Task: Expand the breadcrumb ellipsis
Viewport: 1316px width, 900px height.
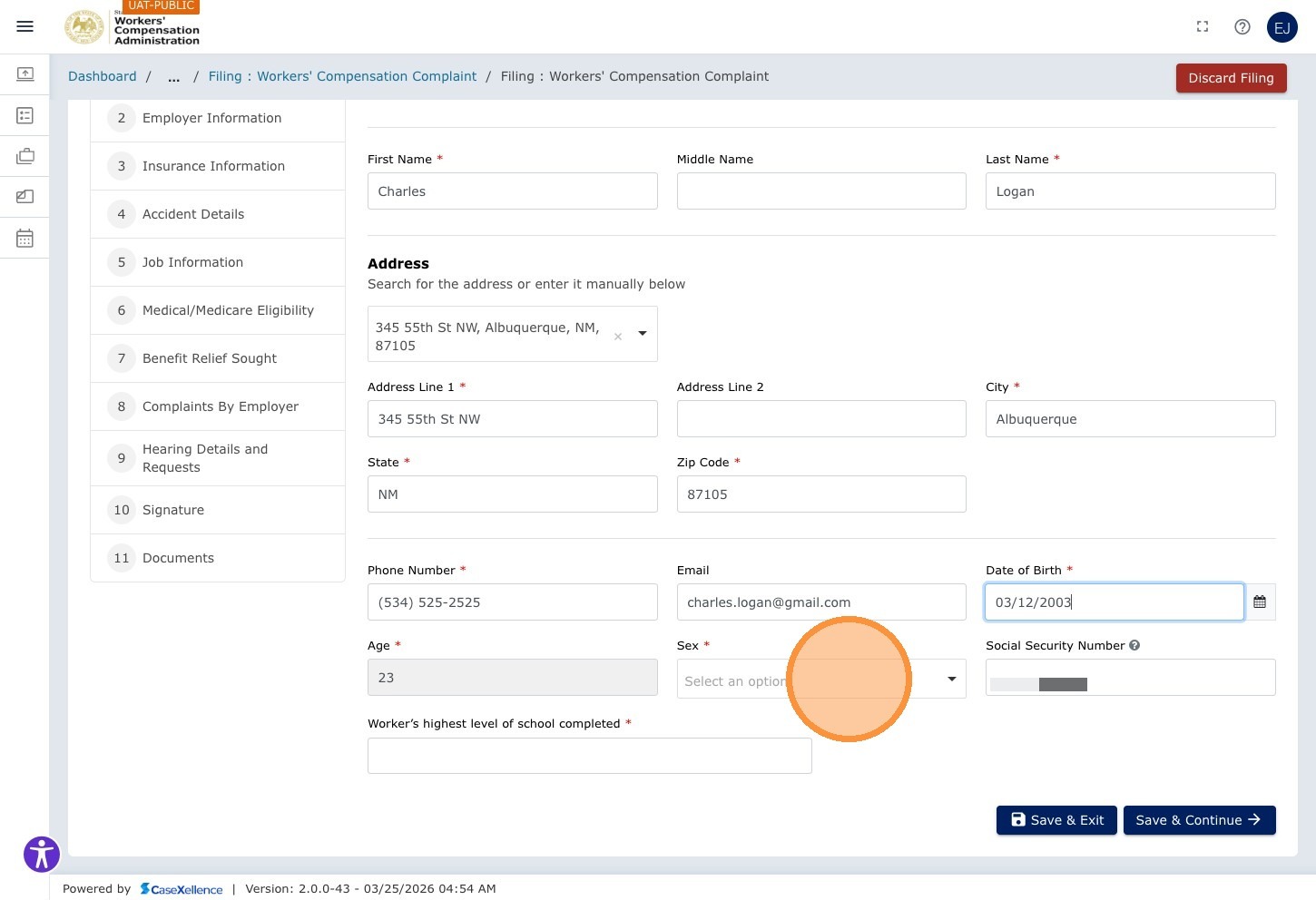Action: (x=173, y=77)
